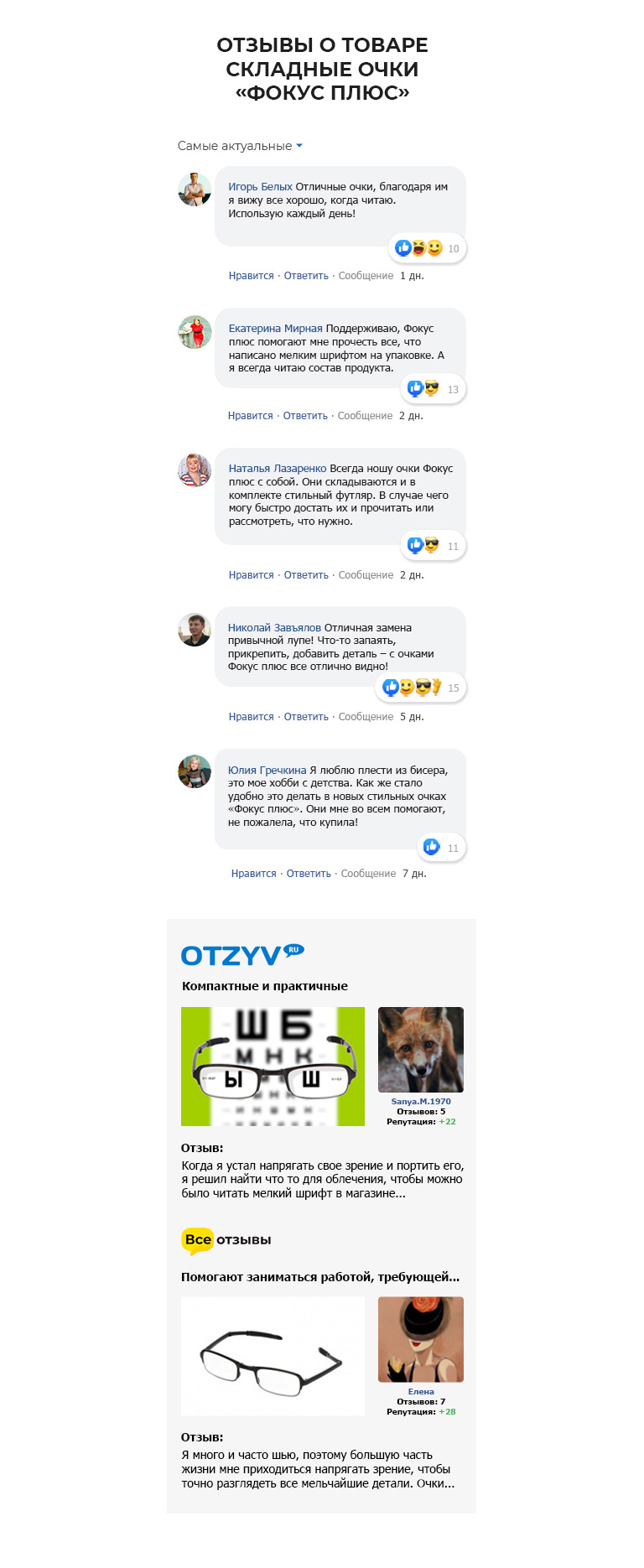Click Наталья Лазаренко's profile avatar
The height and width of the screenshot is (1568, 644).
point(195,470)
